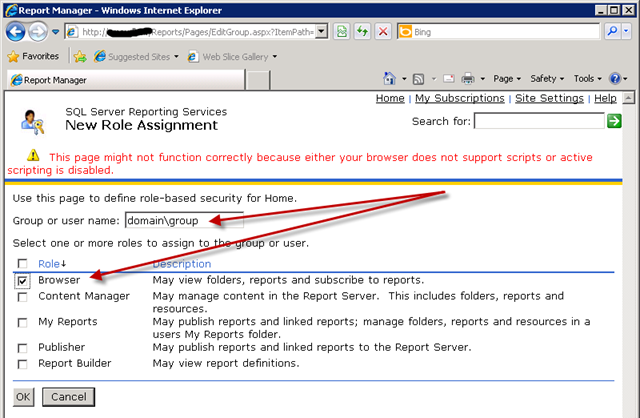The image size is (640, 418).
Task: Click the green search go arrow
Action: pyautogui.click(x=614, y=121)
